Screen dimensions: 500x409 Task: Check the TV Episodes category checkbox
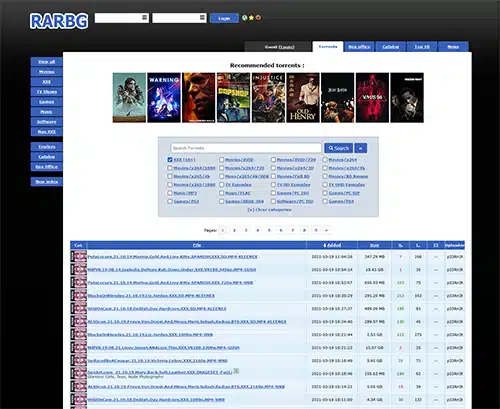(222, 185)
